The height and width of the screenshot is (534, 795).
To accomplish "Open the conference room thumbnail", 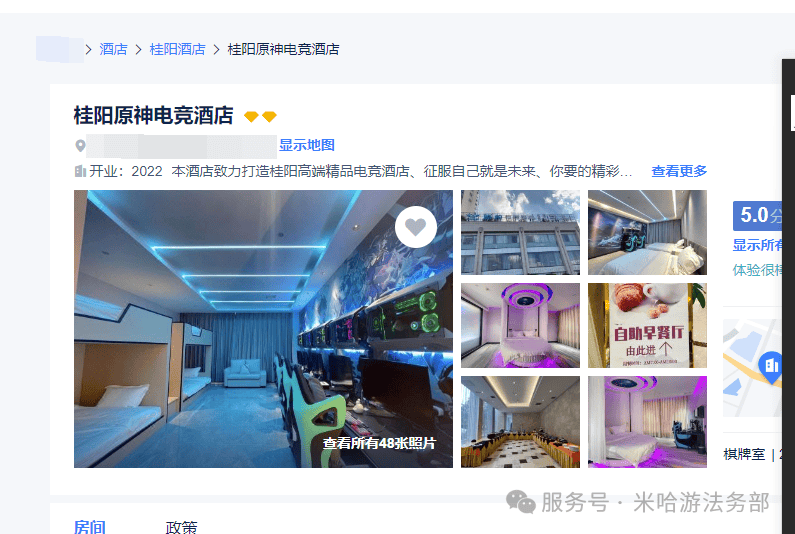I will pyautogui.click(x=520, y=422).
